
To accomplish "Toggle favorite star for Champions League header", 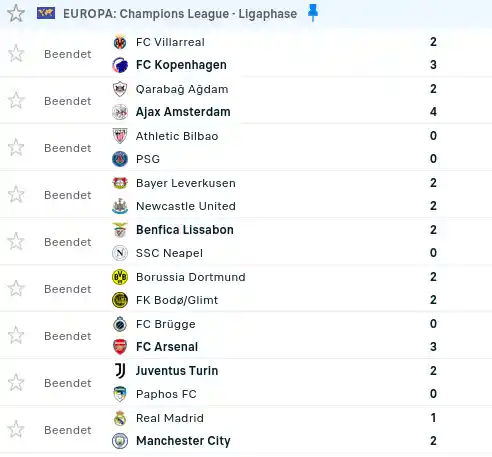I will pos(16,14).
